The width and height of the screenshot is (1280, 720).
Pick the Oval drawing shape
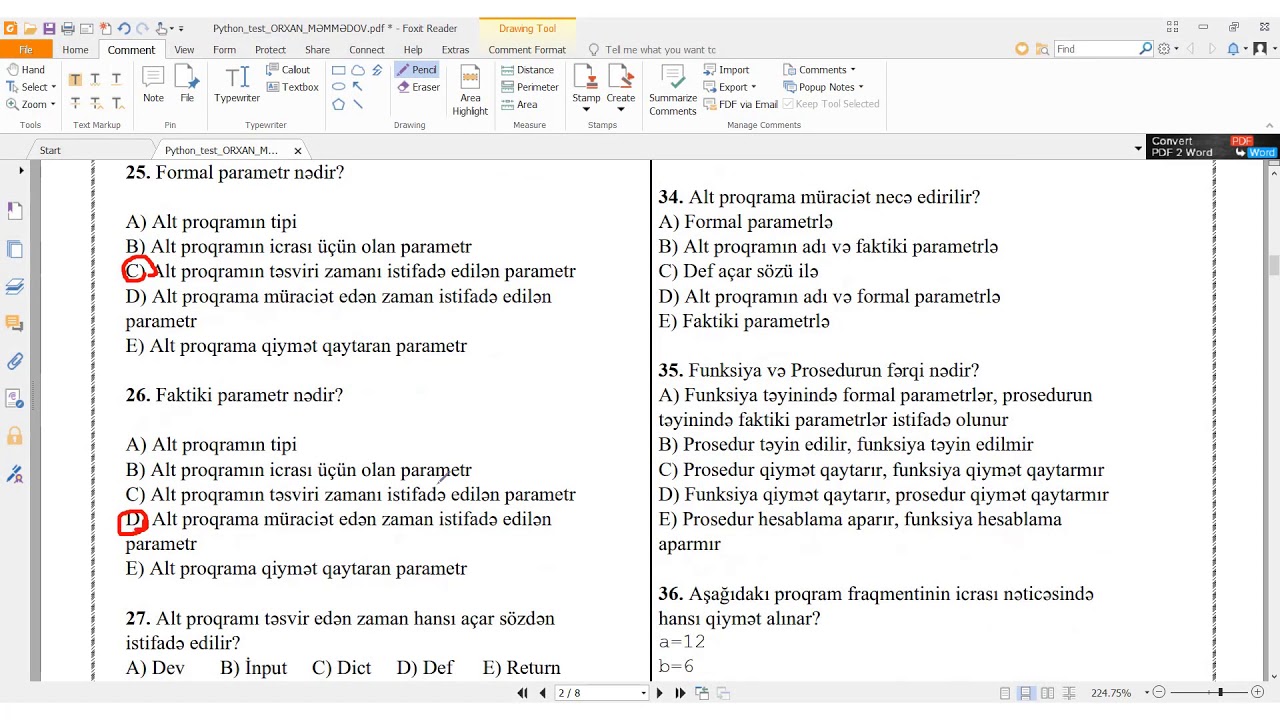338,87
